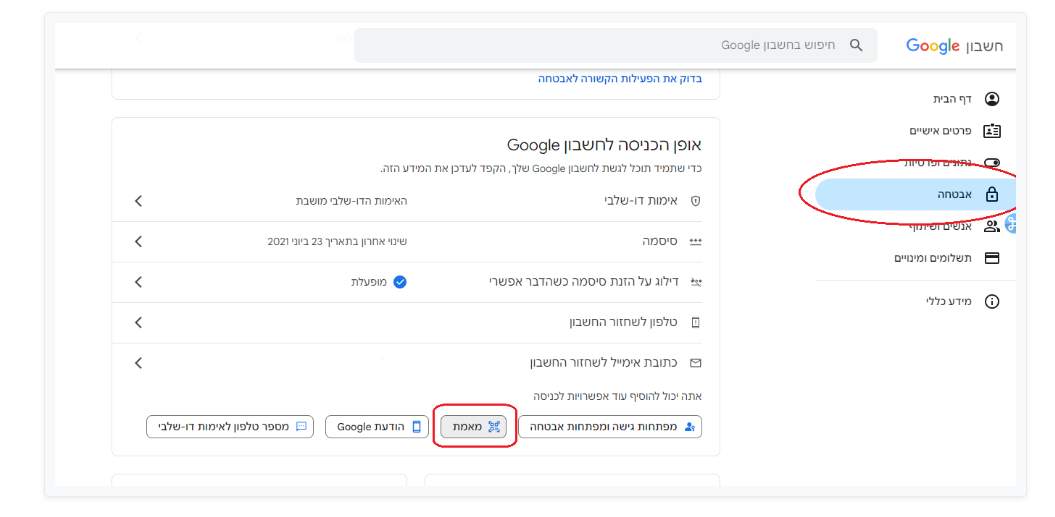Click the credit card icon for תשלומים ומינויים
Viewport: 1055px width, 517px height.
click(991, 258)
